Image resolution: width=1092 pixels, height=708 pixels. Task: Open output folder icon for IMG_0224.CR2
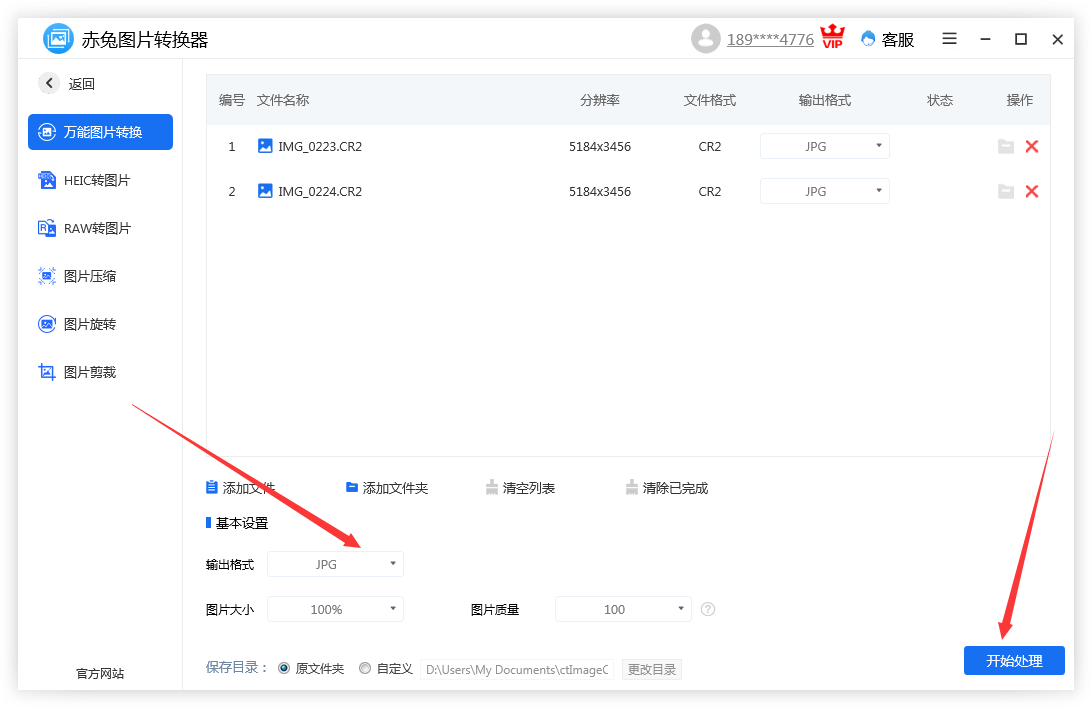(x=1006, y=191)
